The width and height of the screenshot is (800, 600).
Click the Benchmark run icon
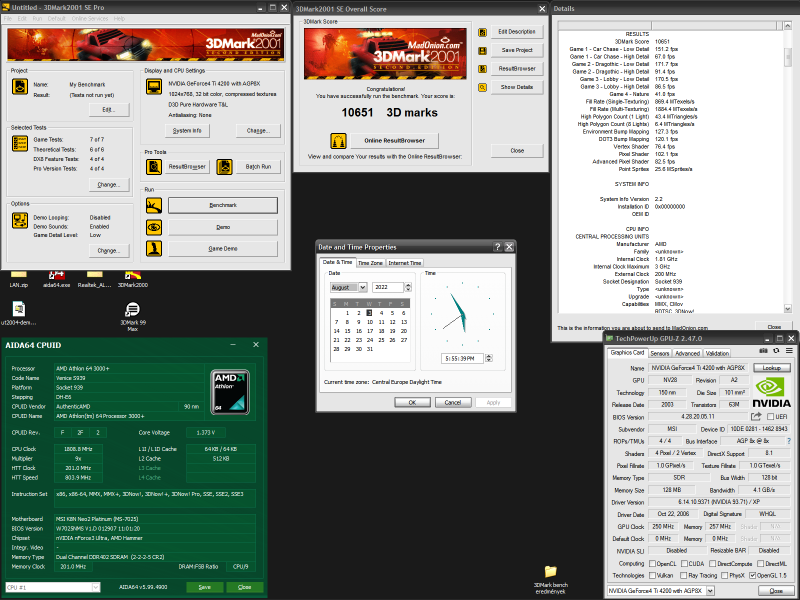click(154, 205)
